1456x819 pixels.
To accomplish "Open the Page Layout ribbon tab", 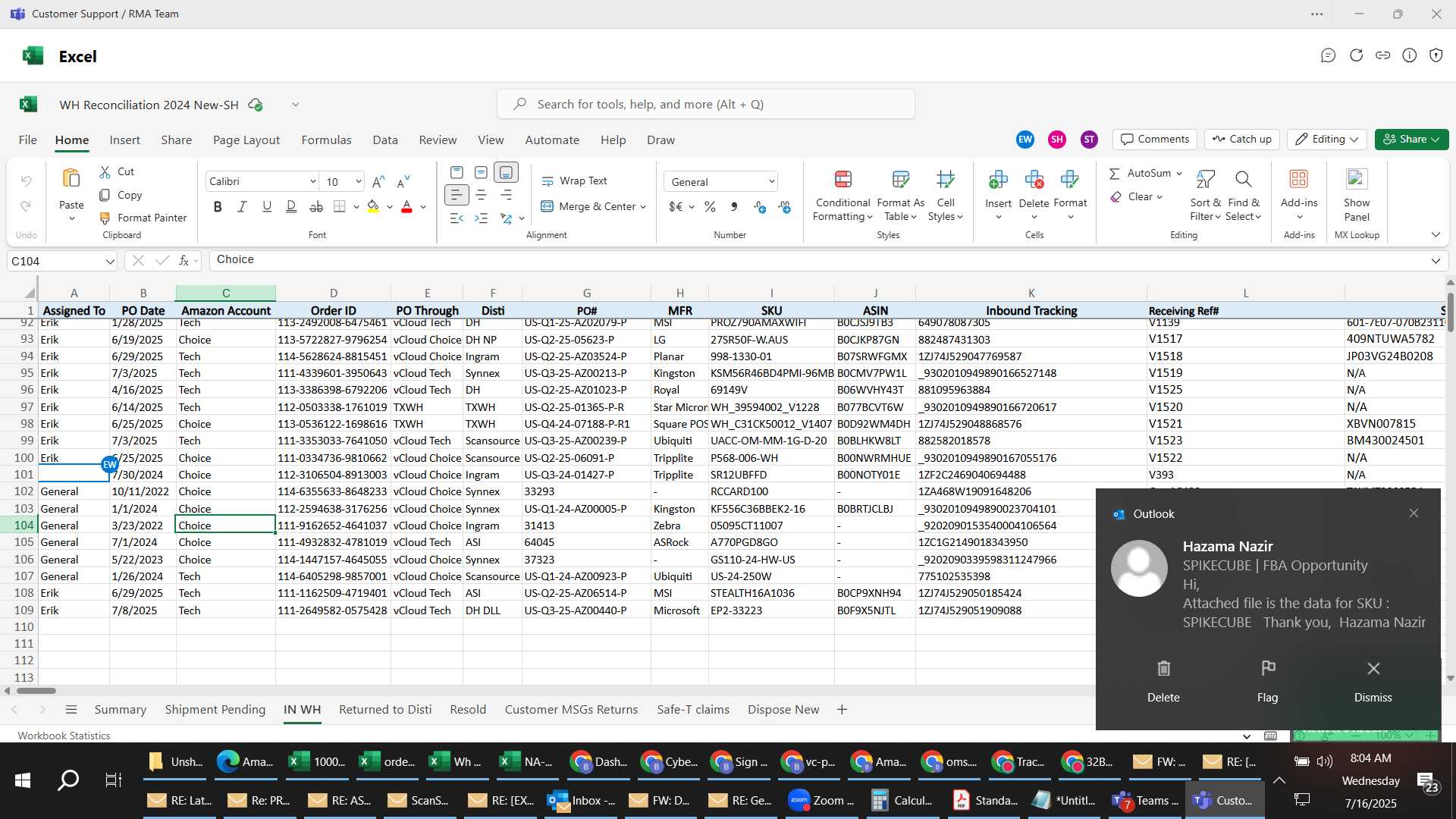I will 246,140.
